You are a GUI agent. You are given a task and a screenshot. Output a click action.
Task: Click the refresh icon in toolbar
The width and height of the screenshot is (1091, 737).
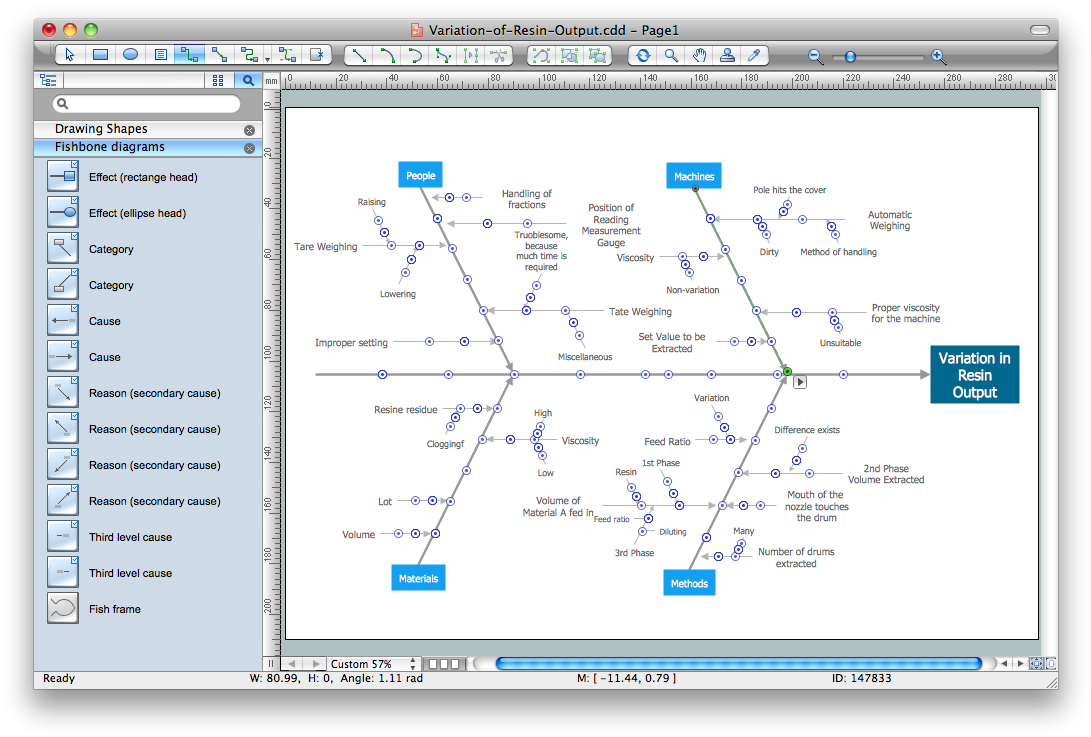coord(642,55)
